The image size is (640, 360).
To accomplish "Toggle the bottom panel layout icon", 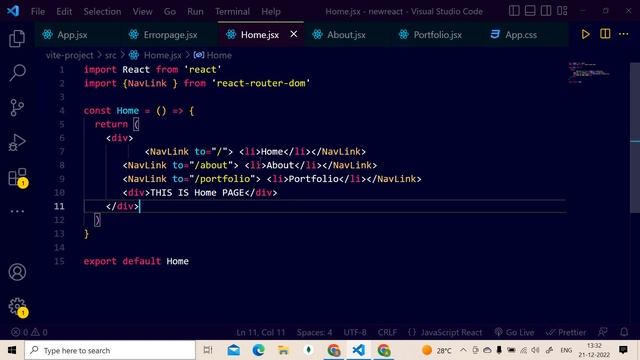I will coord(530,11).
